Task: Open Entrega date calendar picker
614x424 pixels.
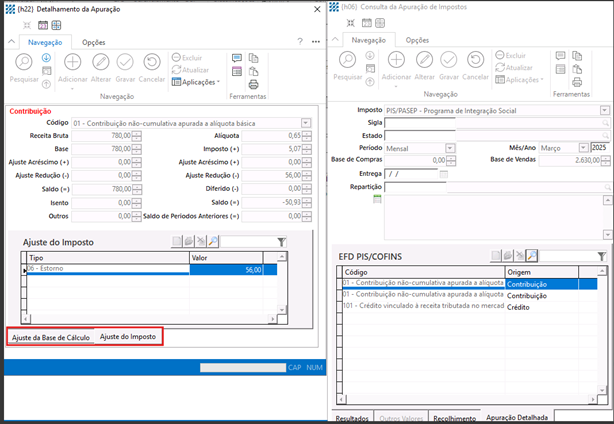Action: click(443, 174)
